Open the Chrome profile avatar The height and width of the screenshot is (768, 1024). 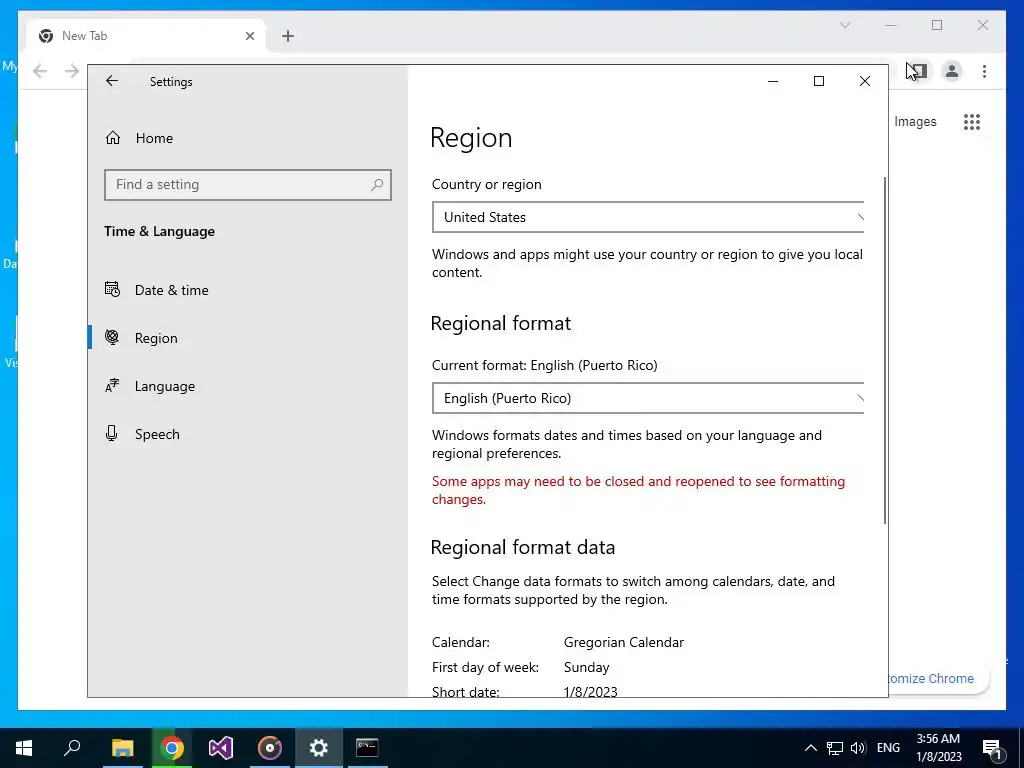pos(952,71)
